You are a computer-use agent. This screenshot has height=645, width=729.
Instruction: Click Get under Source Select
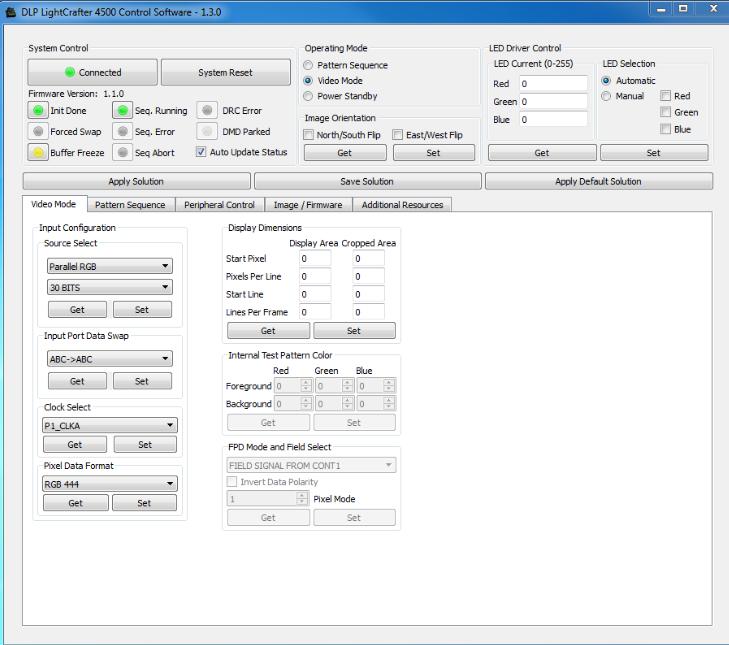[77, 310]
